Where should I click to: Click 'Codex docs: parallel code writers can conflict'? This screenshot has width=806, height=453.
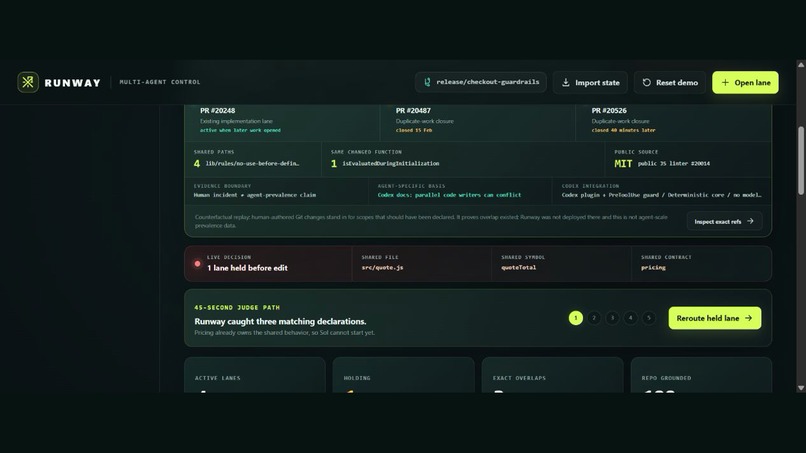click(449, 195)
